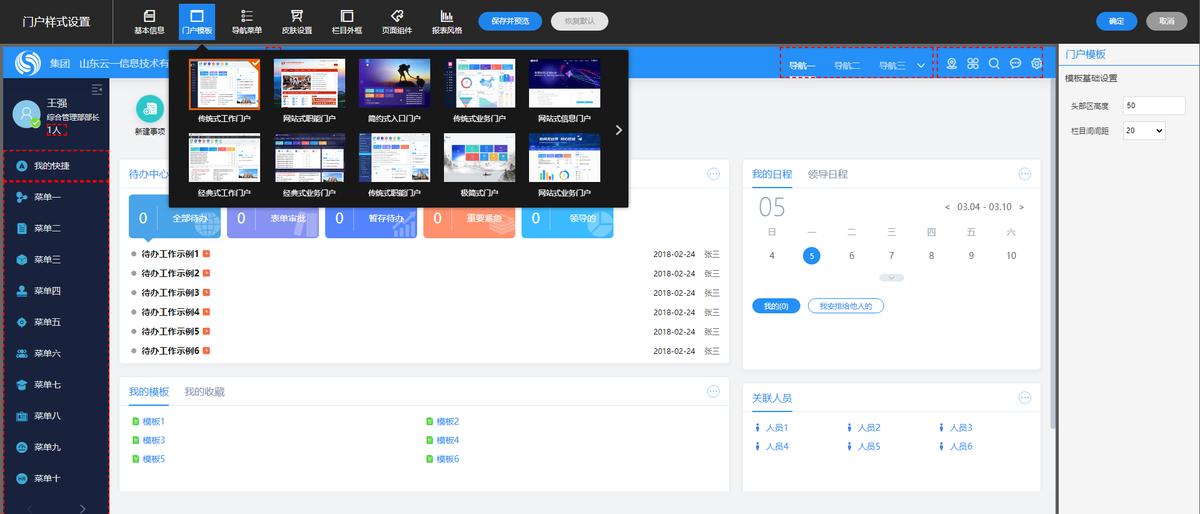The image size is (1200, 514).
Task: Click the 保存并预览 button
Action: [510, 21]
